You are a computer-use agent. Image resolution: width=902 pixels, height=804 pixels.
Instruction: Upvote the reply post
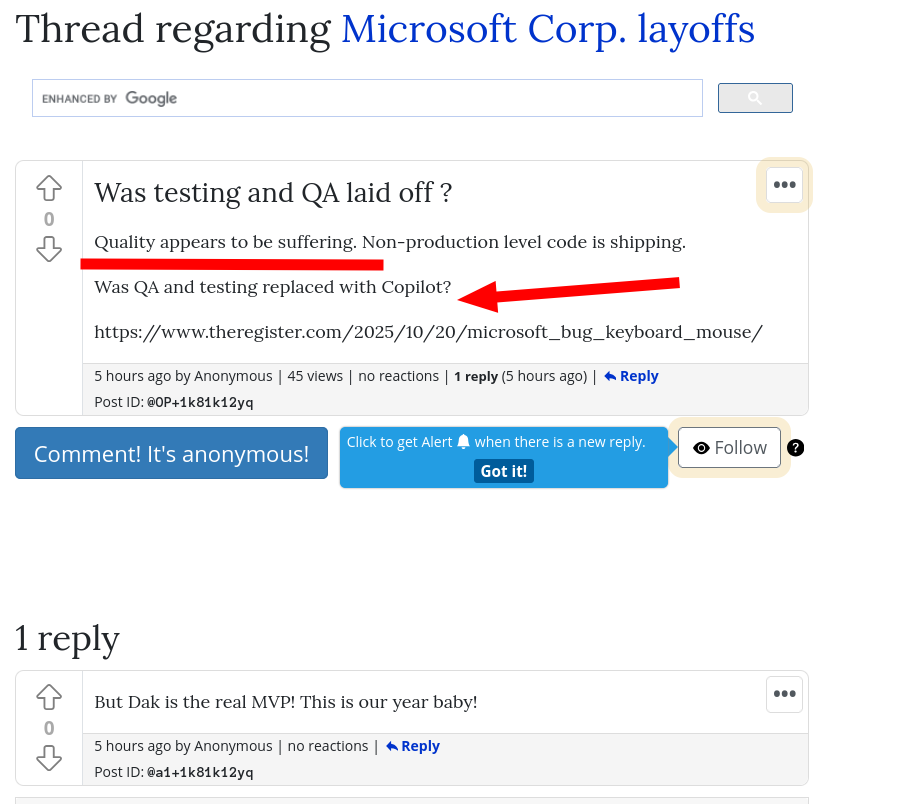pyautogui.click(x=48, y=697)
